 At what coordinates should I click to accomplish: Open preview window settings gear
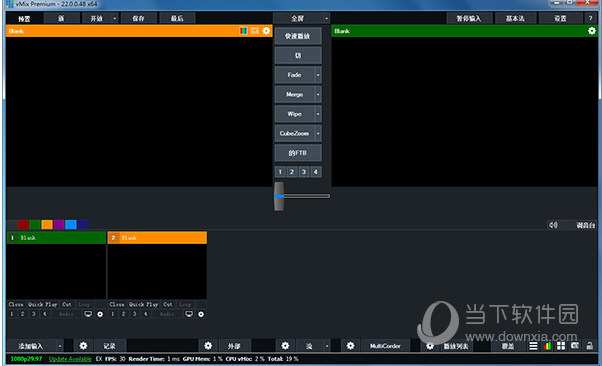tap(266, 31)
